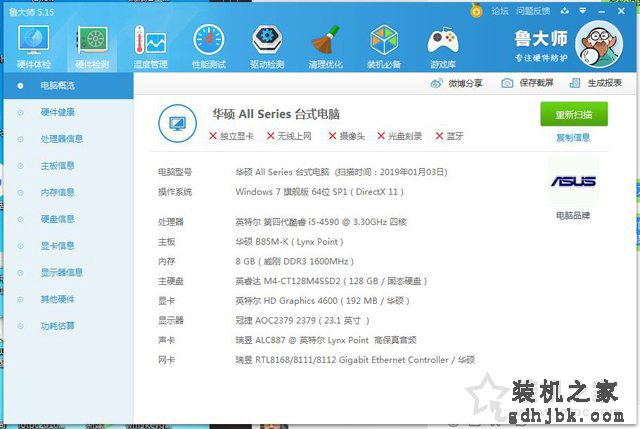Click the M4-CT128M4SSD2 disk text

point(331,281)
